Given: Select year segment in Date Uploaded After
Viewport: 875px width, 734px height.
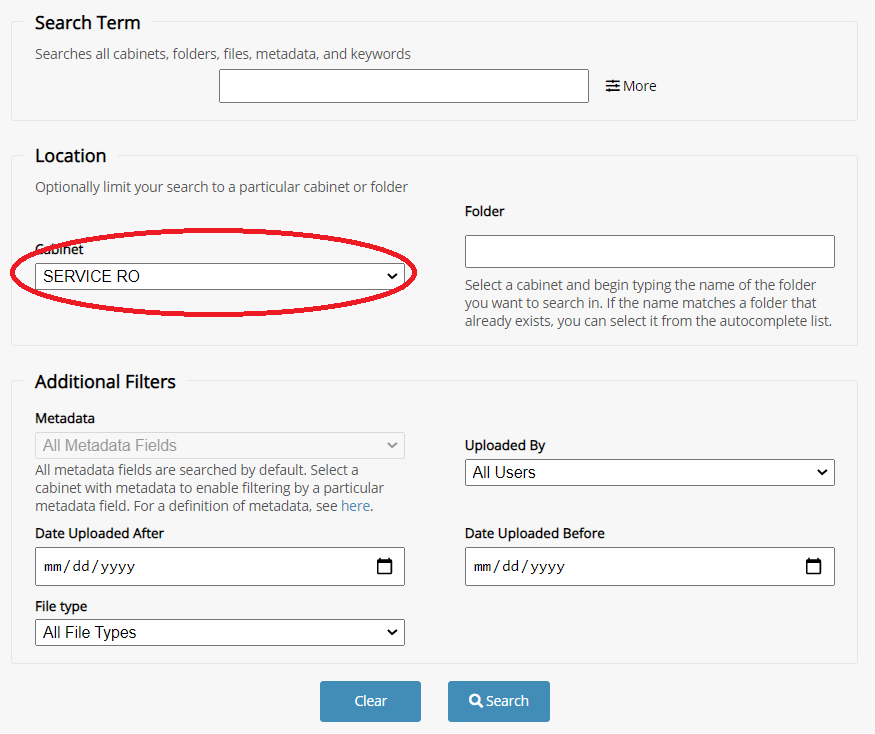Looking at the screenshot, I should [x=118, y=567].
